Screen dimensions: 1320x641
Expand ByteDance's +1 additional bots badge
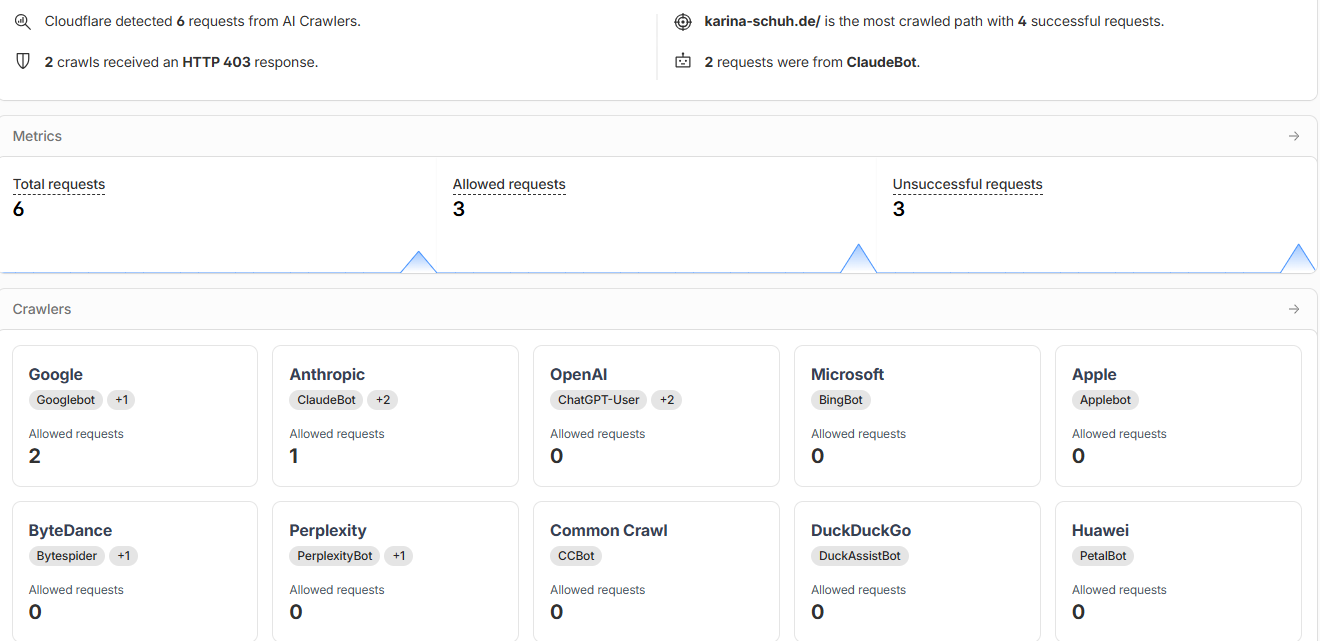tap(123, 556)
